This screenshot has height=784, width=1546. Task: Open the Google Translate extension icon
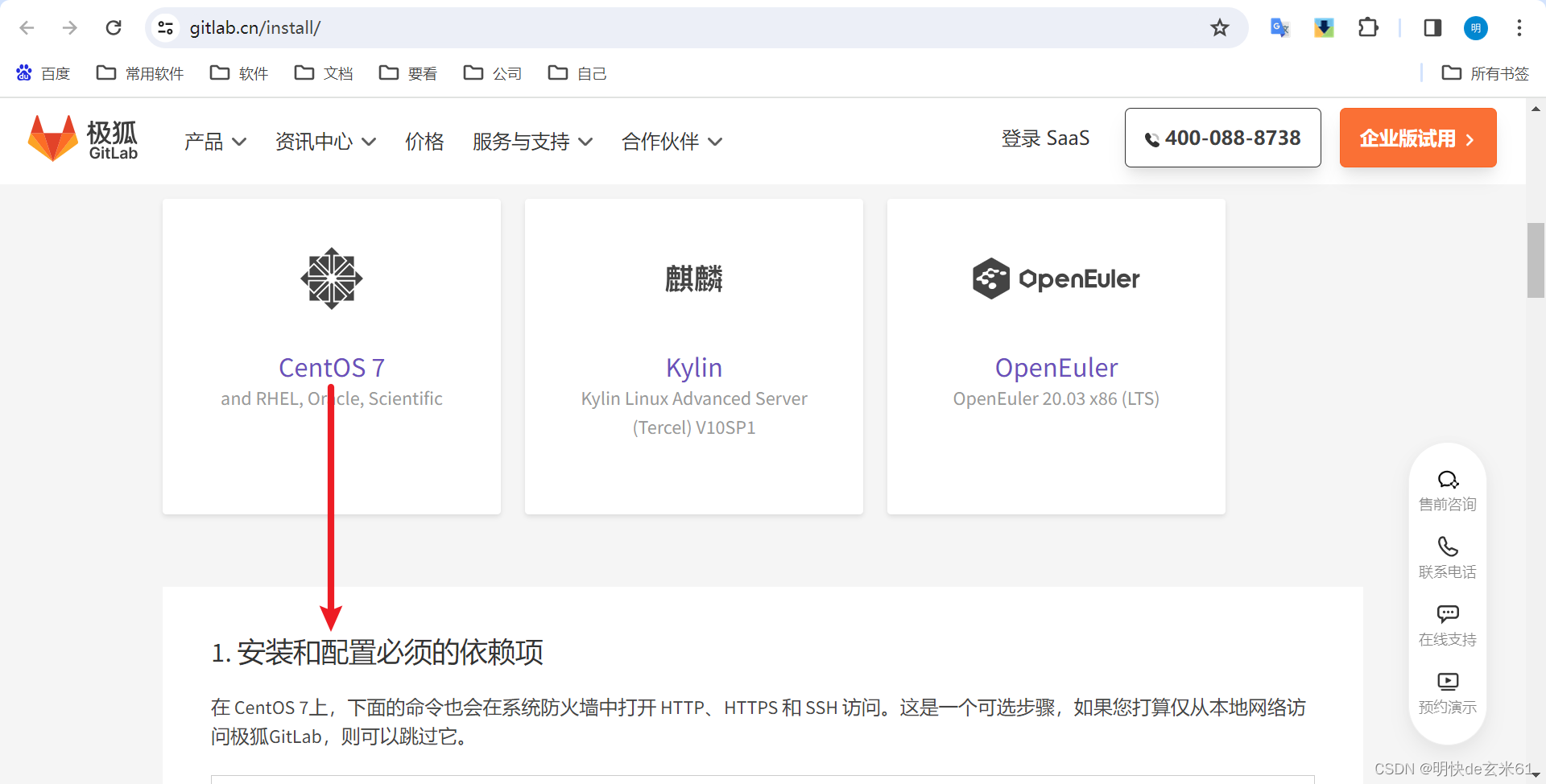pos(1279,27)
